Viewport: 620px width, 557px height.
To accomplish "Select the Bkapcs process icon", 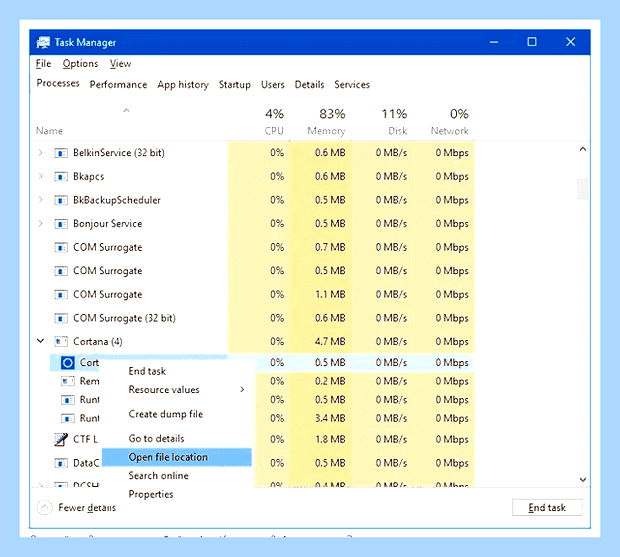I will click(60, 176).
